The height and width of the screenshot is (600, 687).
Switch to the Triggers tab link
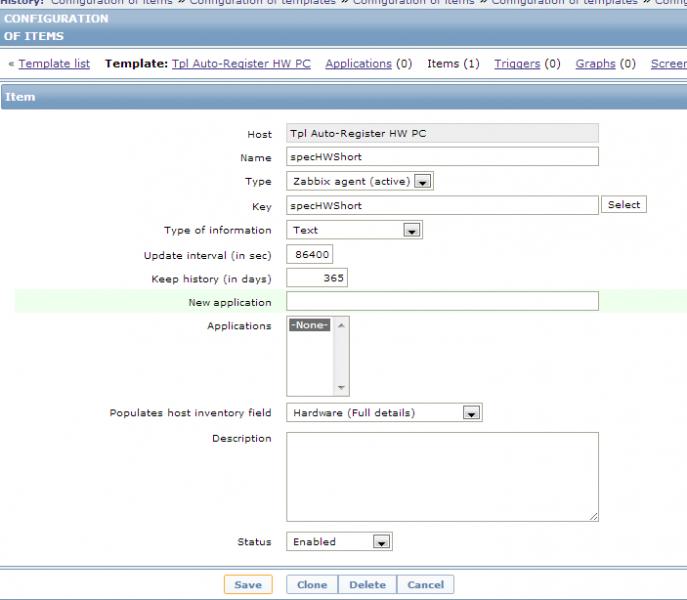(x=516, y=64)
